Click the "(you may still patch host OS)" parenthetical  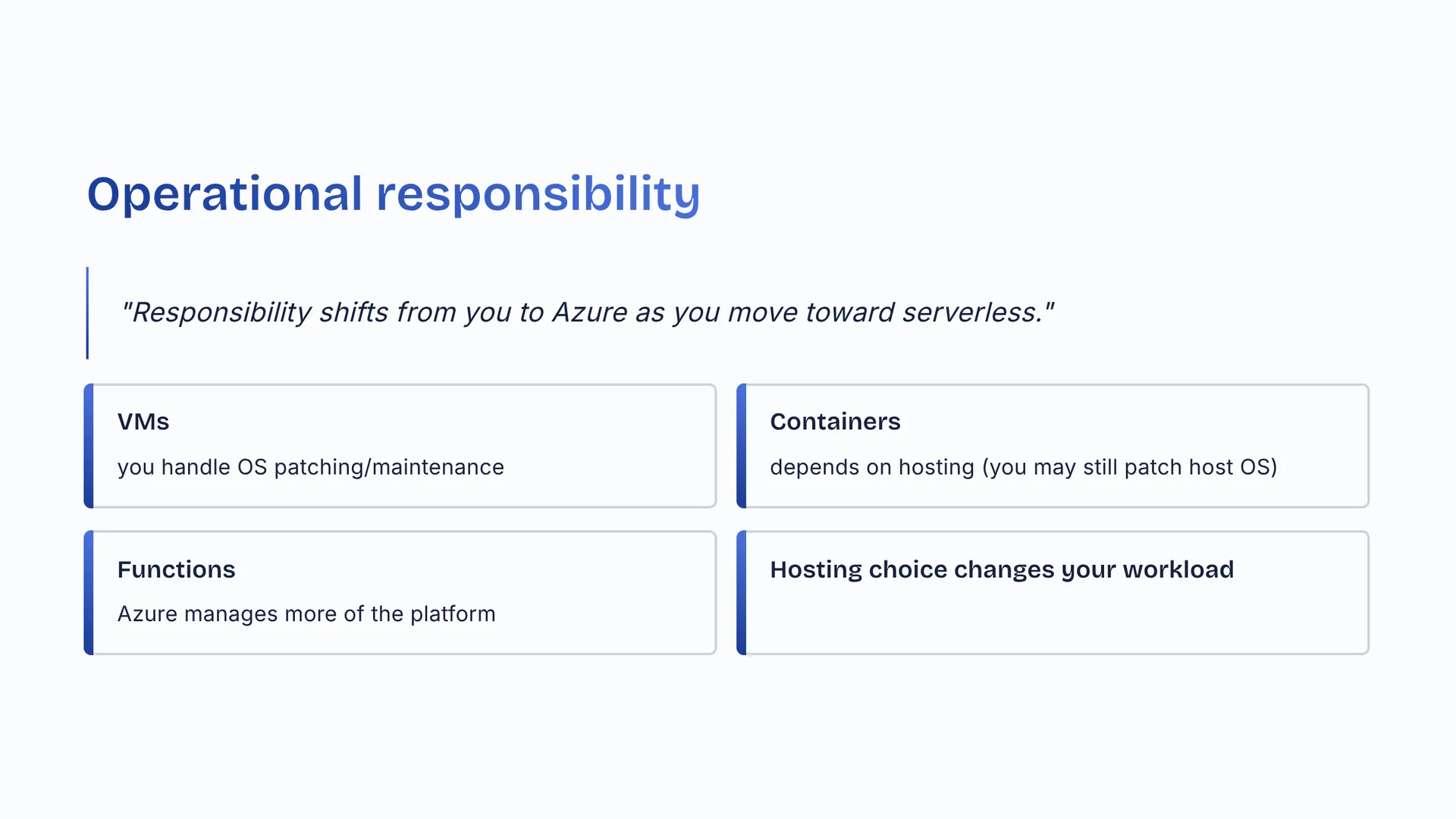tap(1129, 467)
